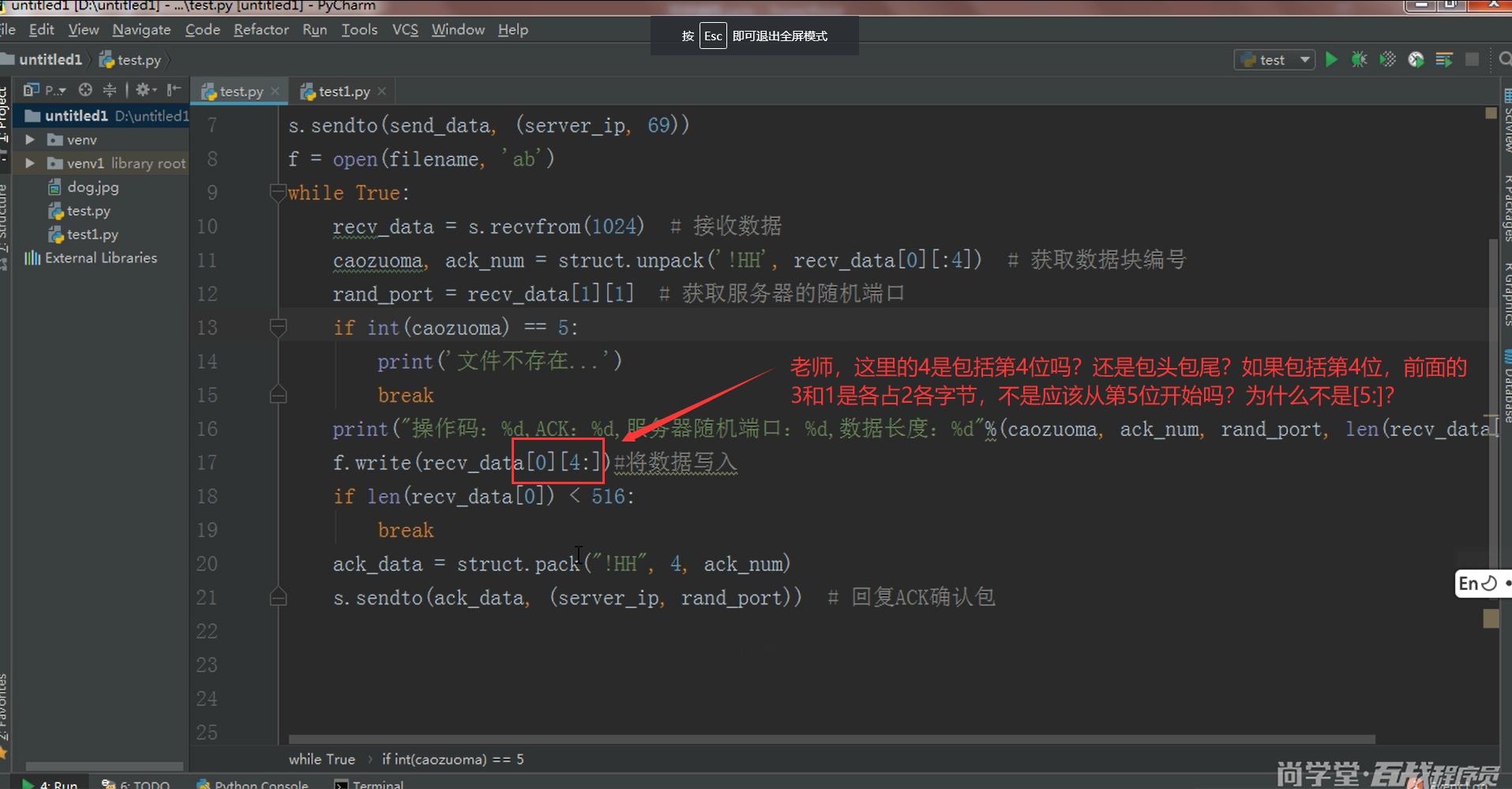The width and height of the screenshot is (1512, 789).
Task: Click the line 20 struct.pack statement
Action: (x=561, y=564)
